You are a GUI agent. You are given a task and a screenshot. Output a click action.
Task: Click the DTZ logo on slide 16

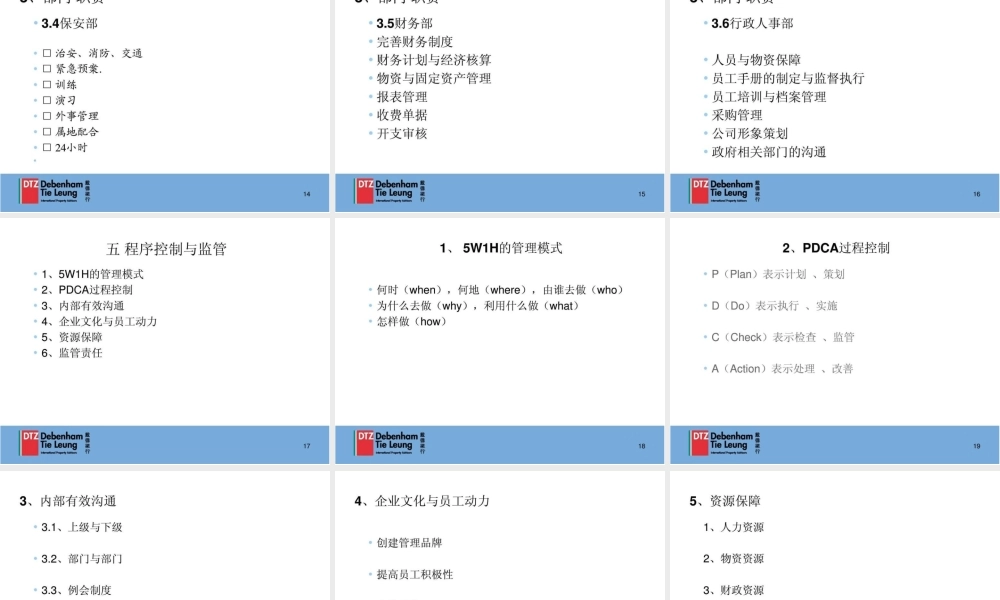pyautogui.click(x=725, y=191)
